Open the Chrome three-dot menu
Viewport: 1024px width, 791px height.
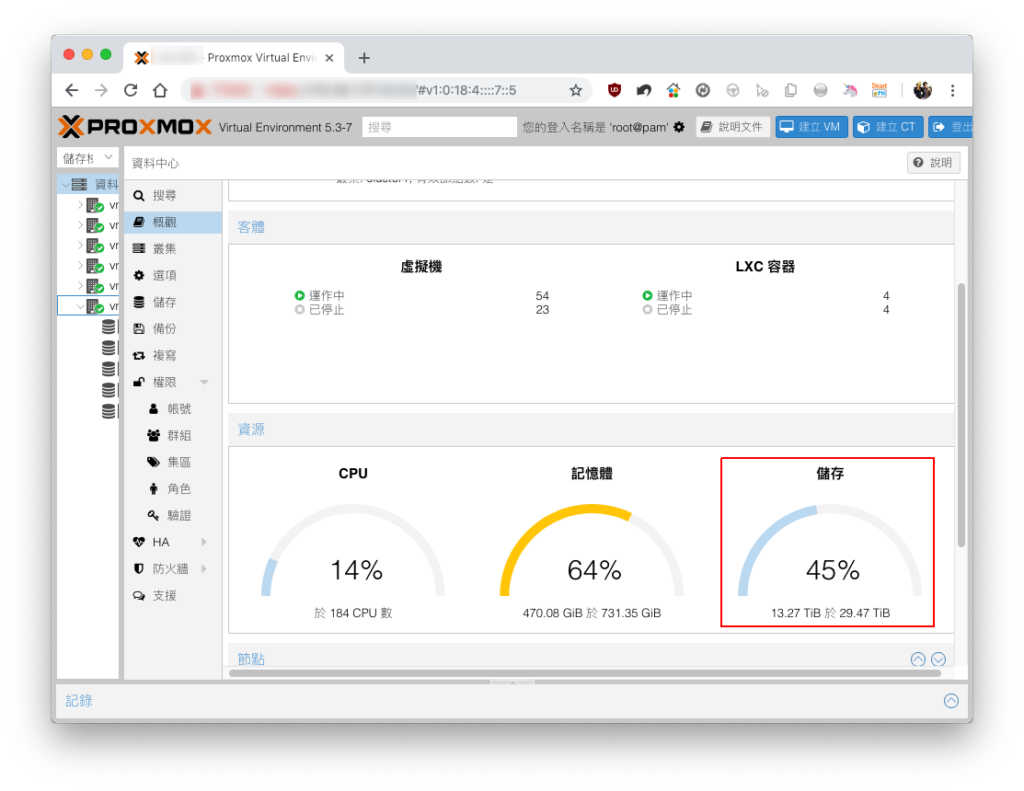click(952, 90)
